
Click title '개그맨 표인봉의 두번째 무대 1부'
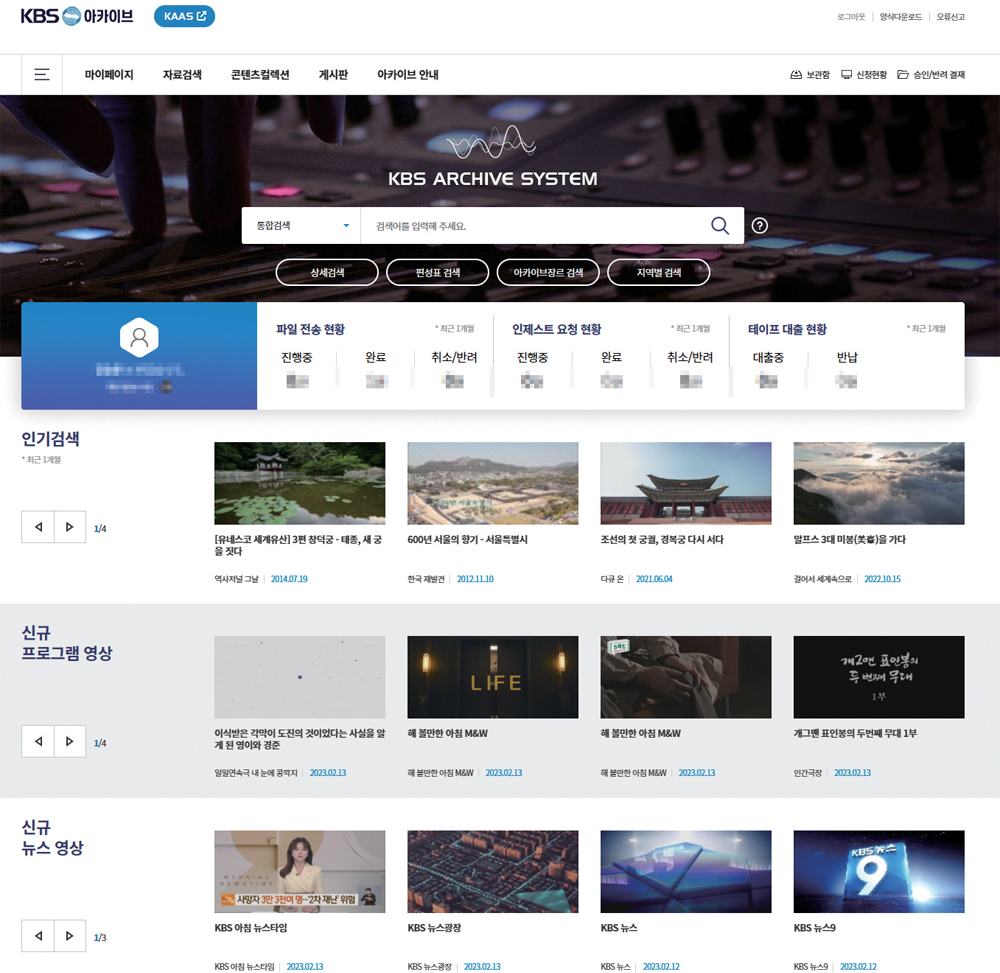(x=855, y=733)
